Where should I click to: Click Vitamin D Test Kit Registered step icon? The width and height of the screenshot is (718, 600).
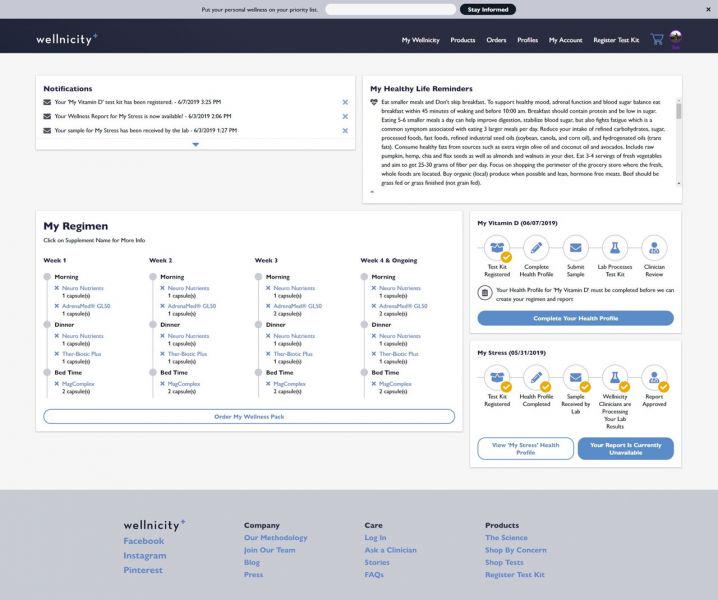(497, 248)
